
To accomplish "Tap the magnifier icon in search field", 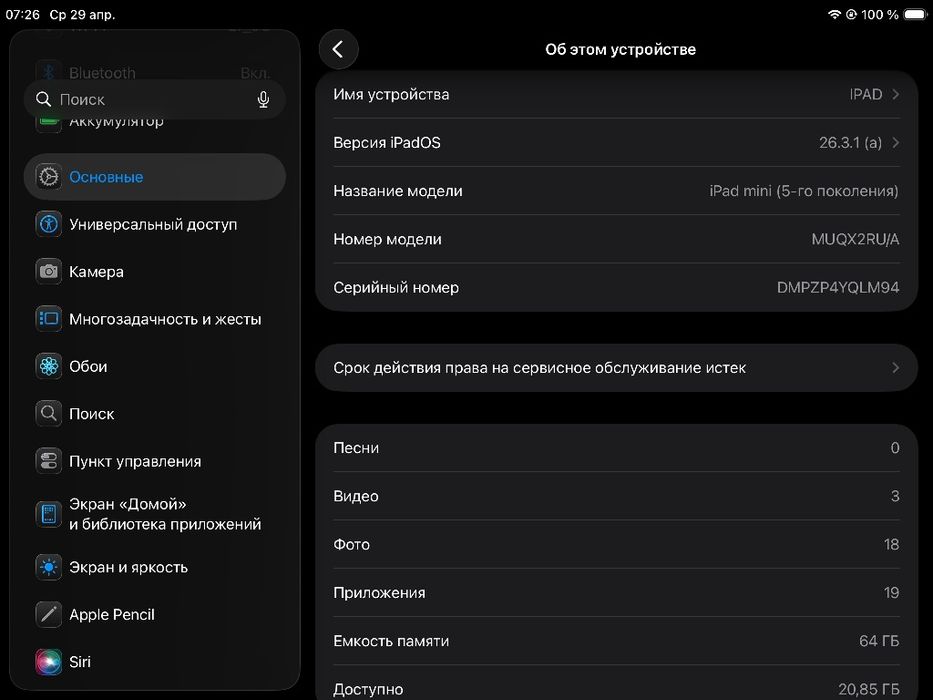I will coord(43,99).
